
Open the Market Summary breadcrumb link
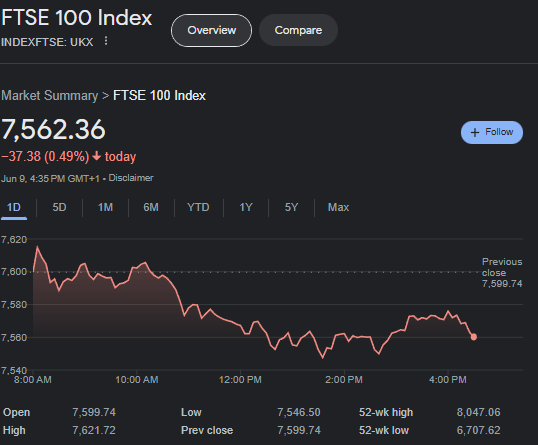point(49,96)
